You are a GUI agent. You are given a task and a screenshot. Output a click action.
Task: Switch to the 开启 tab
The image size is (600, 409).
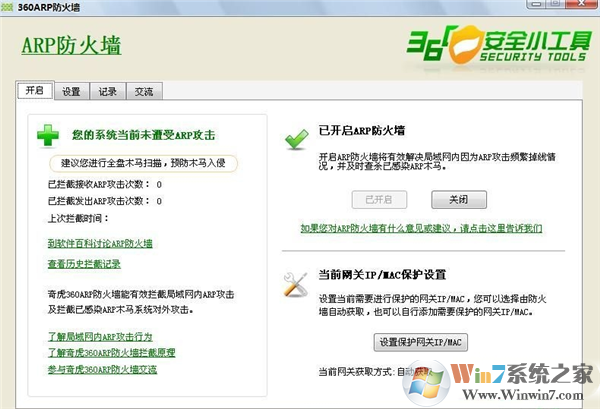click(x=35, y=91)
